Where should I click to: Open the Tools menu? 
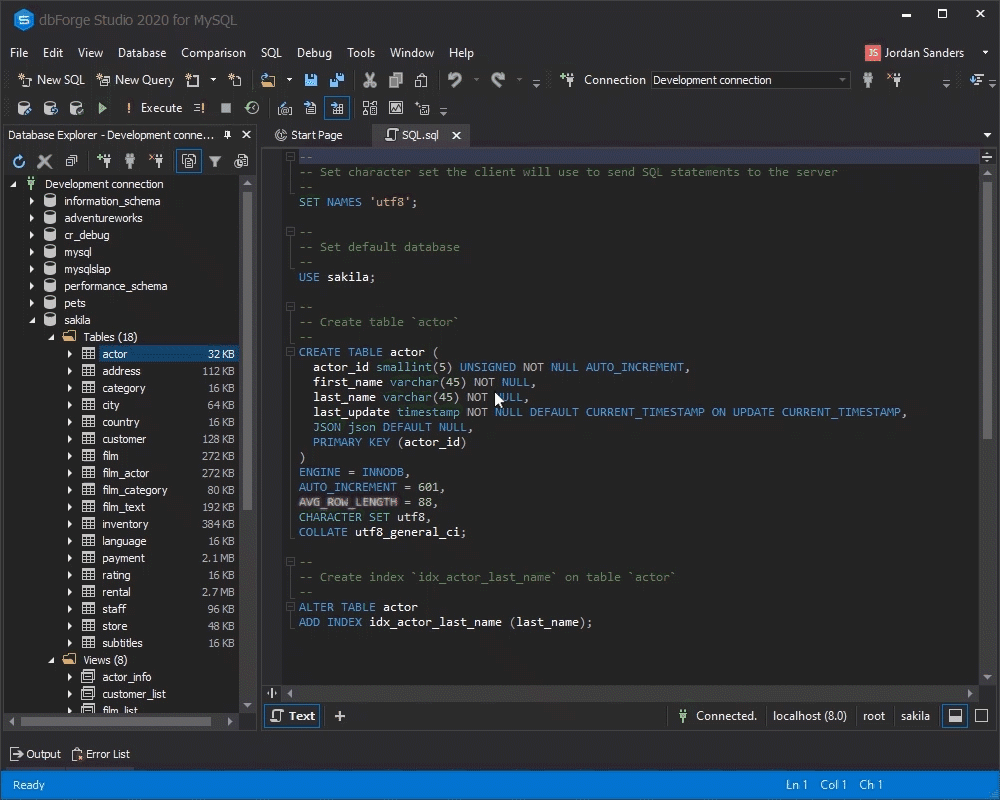tap(361, 53)
